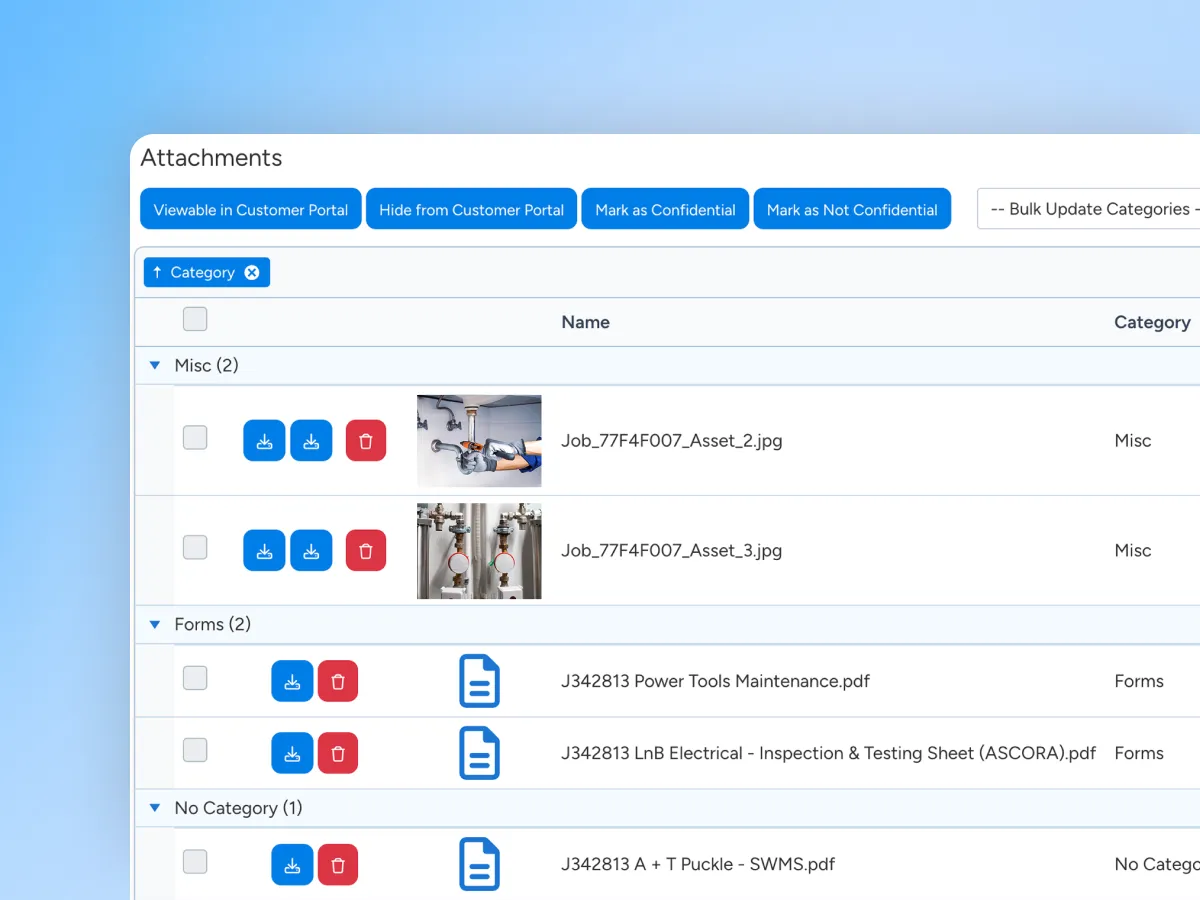This screenshot has width=1200, height=900.
Task: Click second download icon for Job_77F4F007_Asset_3.jpg
Action: (311, 551)
